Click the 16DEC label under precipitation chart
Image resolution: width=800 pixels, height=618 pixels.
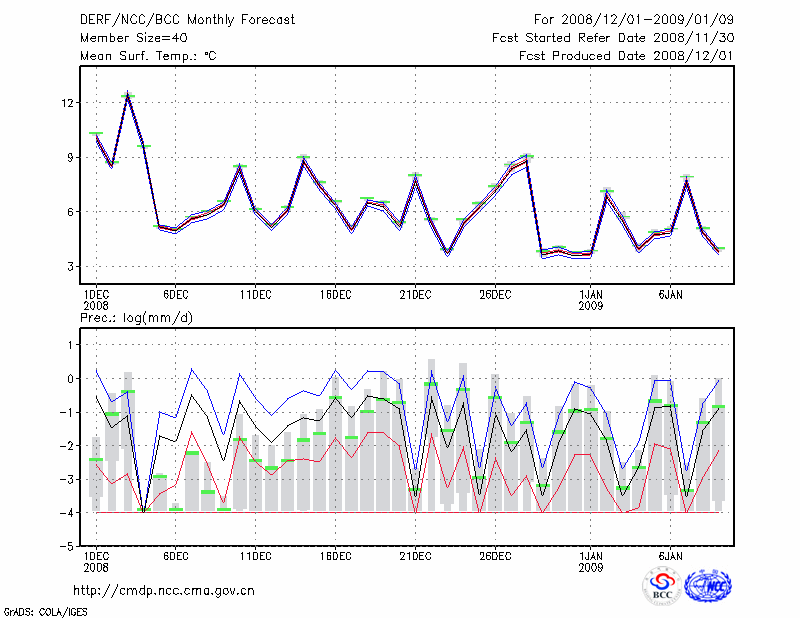[335, 555]
